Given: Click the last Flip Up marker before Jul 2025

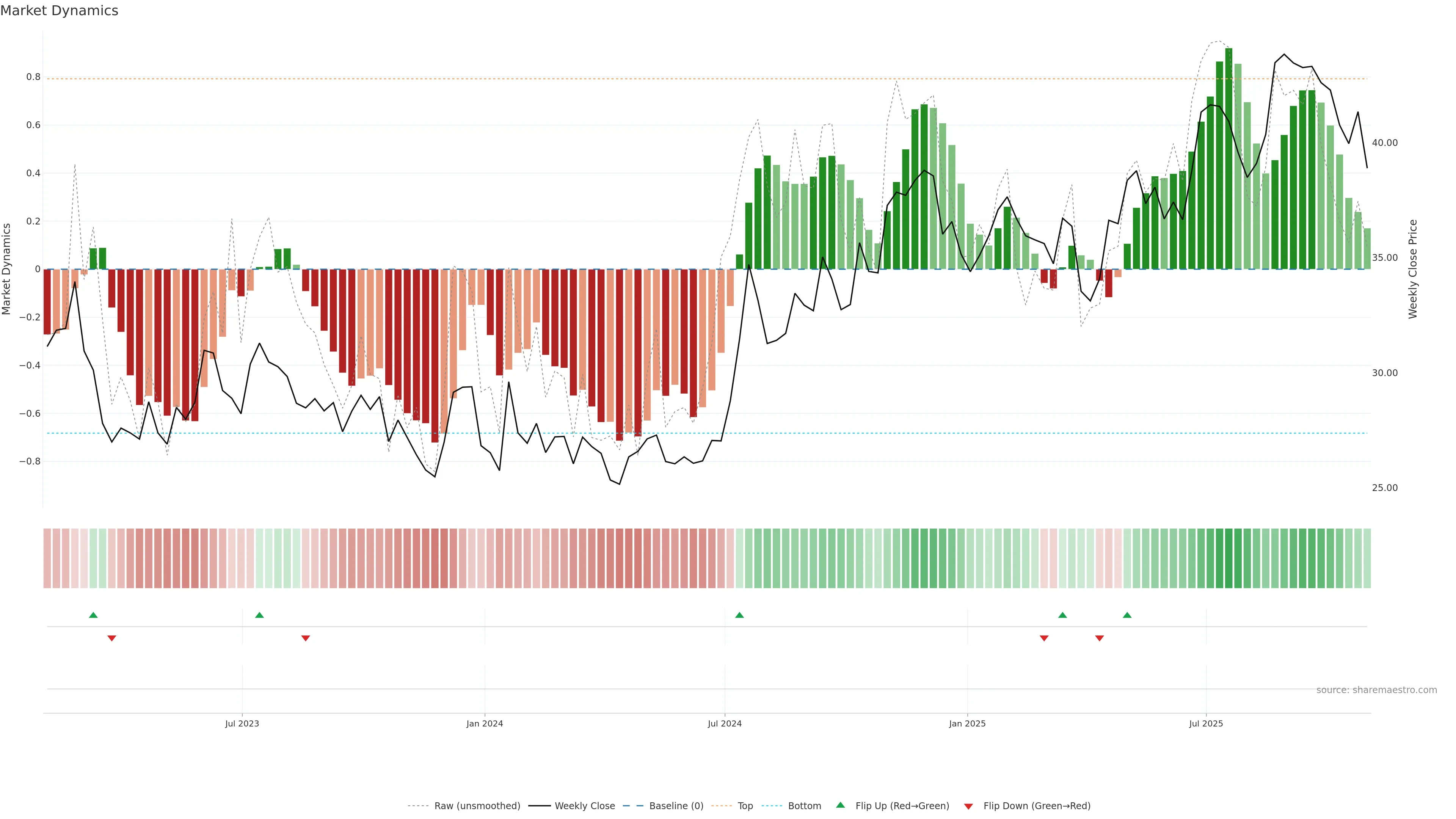Looking at the screenshot, I should click(x=1127, y=615).
